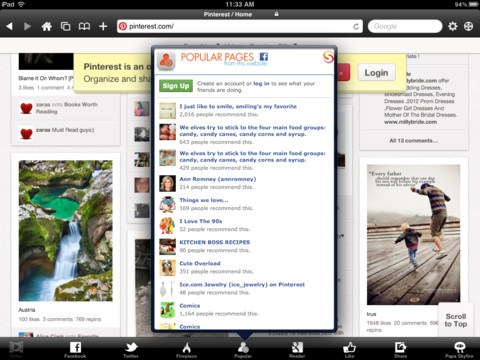Open the tabs overview icon
480x360 pixels.
(65, 26)
